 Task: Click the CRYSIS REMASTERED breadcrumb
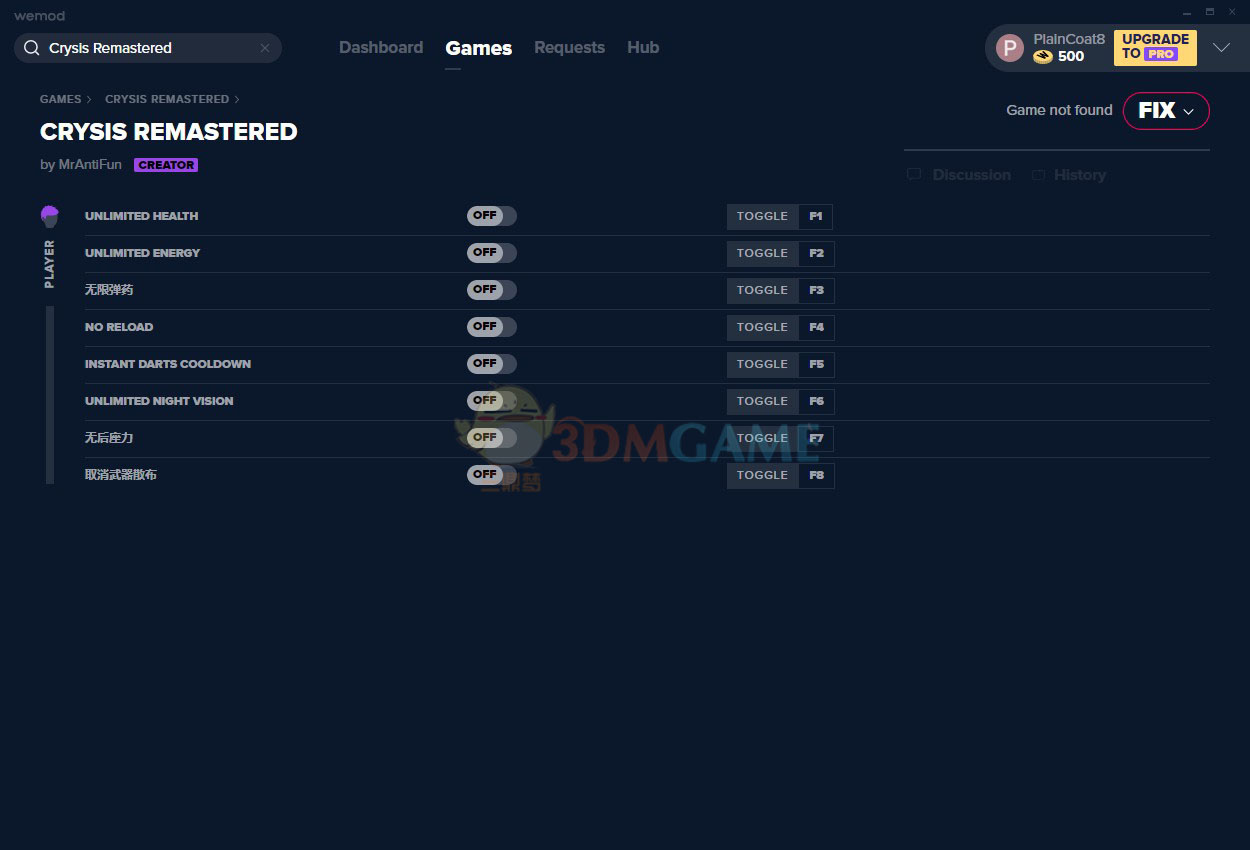coord(167,99)
